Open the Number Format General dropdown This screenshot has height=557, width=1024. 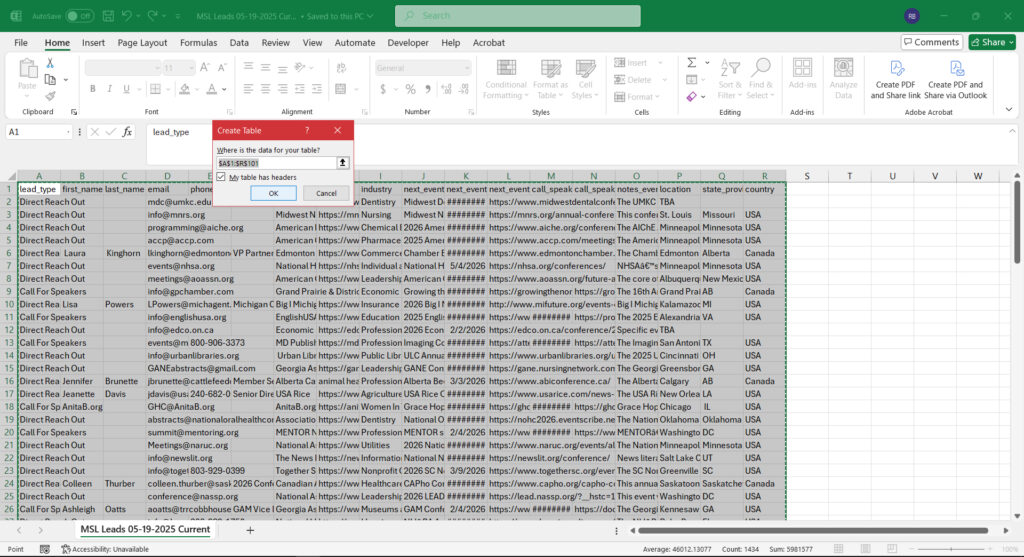[x=467, y=68]
